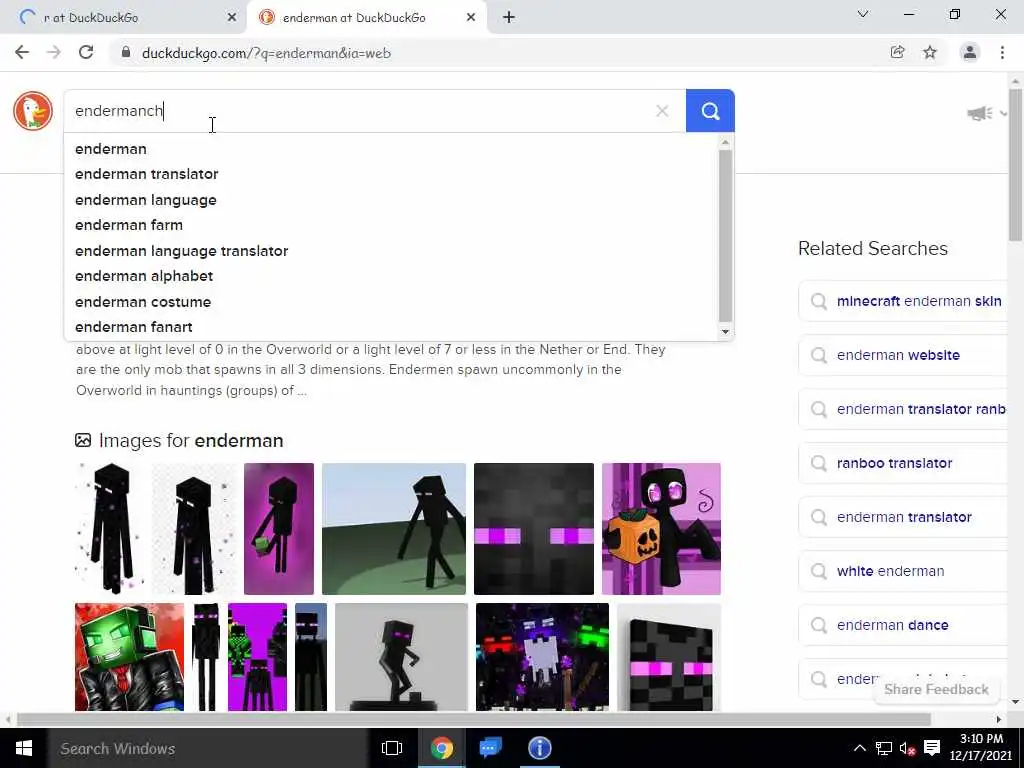Open the Chrome three-dot menu
This screenshot has height=768, width=1024.
pyautogui.click(x=1002, y=53)
